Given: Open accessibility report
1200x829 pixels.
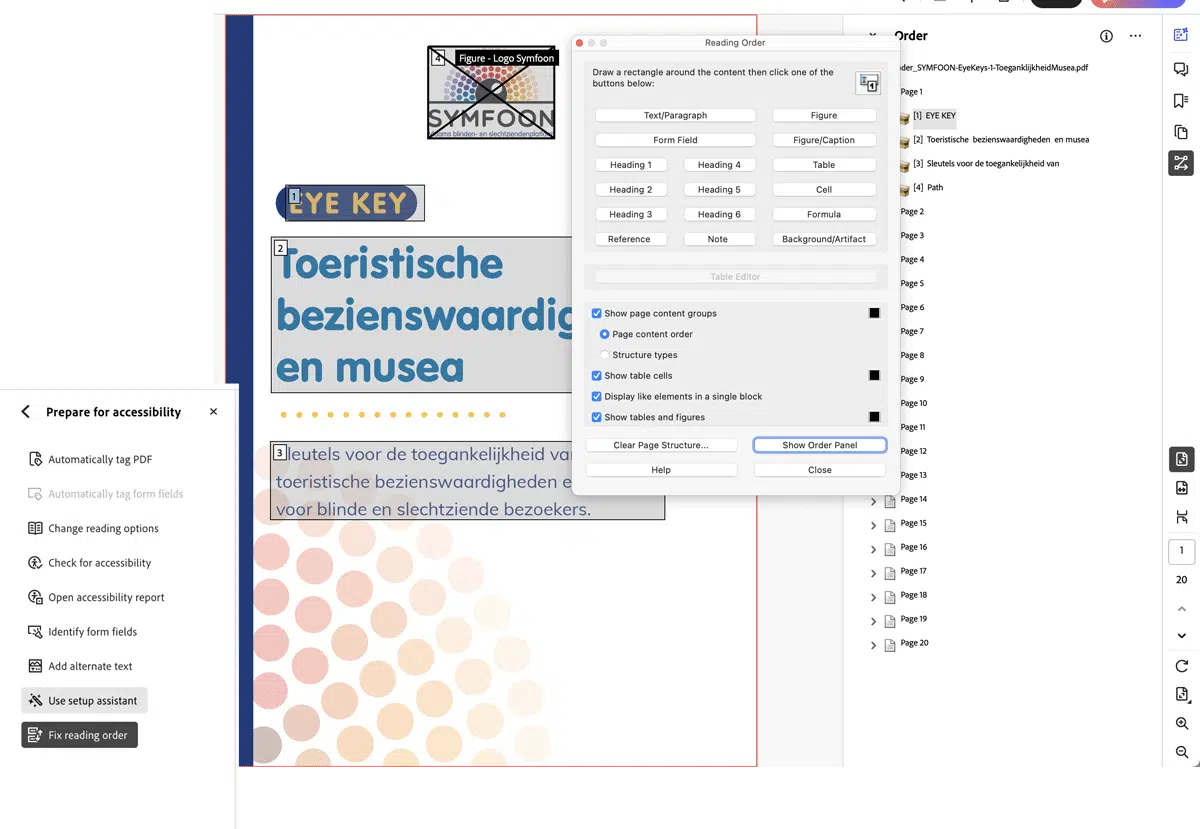Looking at the screenshot, I should coord(96,598).
